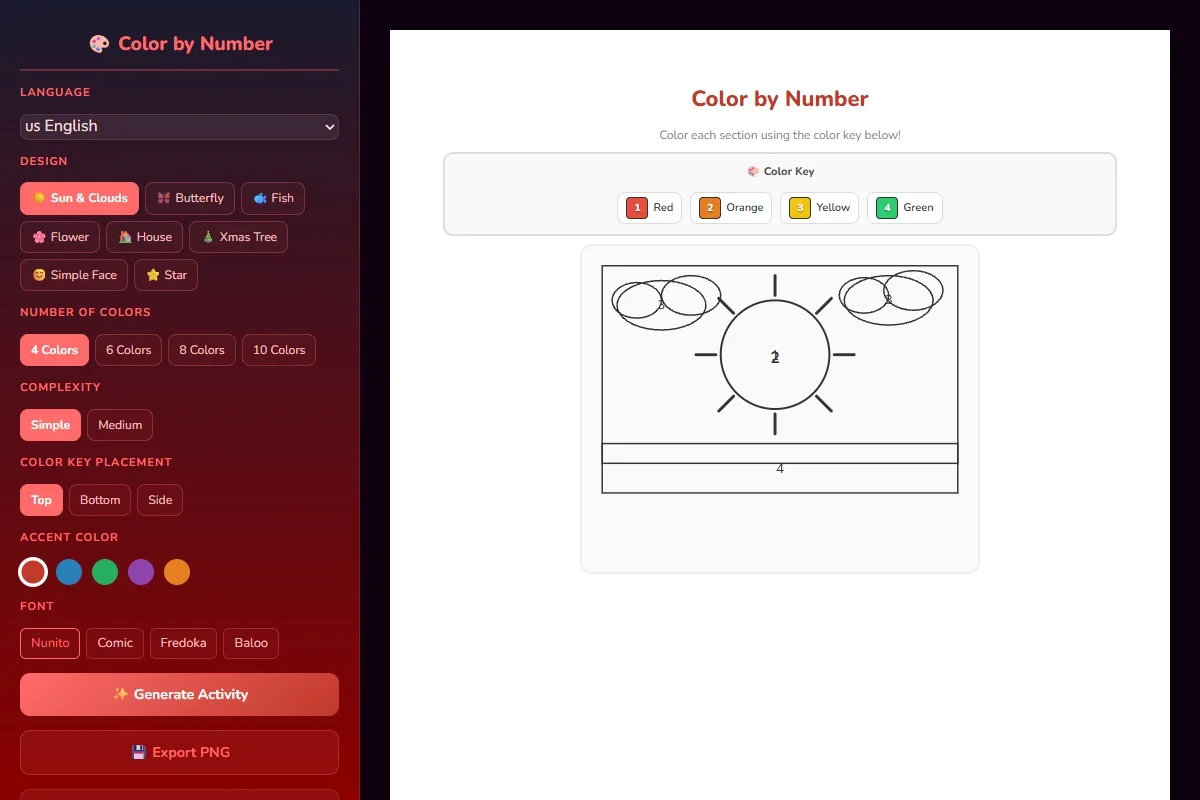Click the sun circle in the drawing
Screen dimensions: 1200x800
tap(775, 355)
